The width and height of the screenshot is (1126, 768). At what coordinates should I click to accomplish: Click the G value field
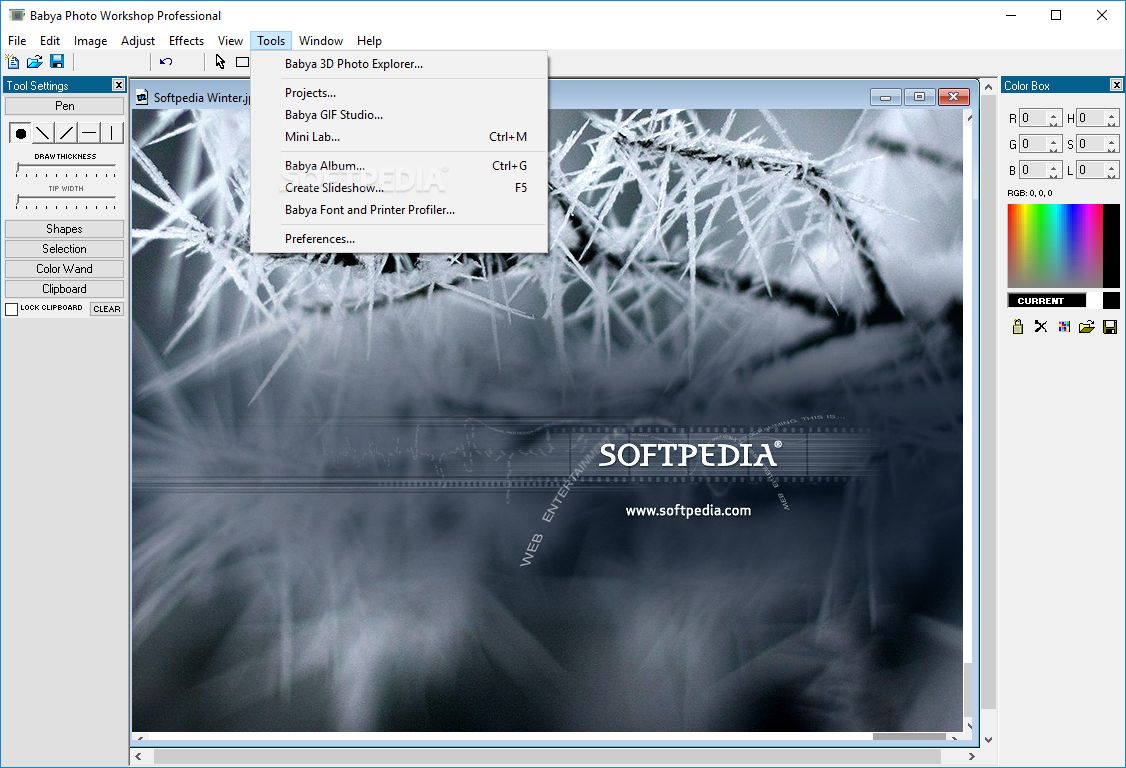[x=1034, y=144]
